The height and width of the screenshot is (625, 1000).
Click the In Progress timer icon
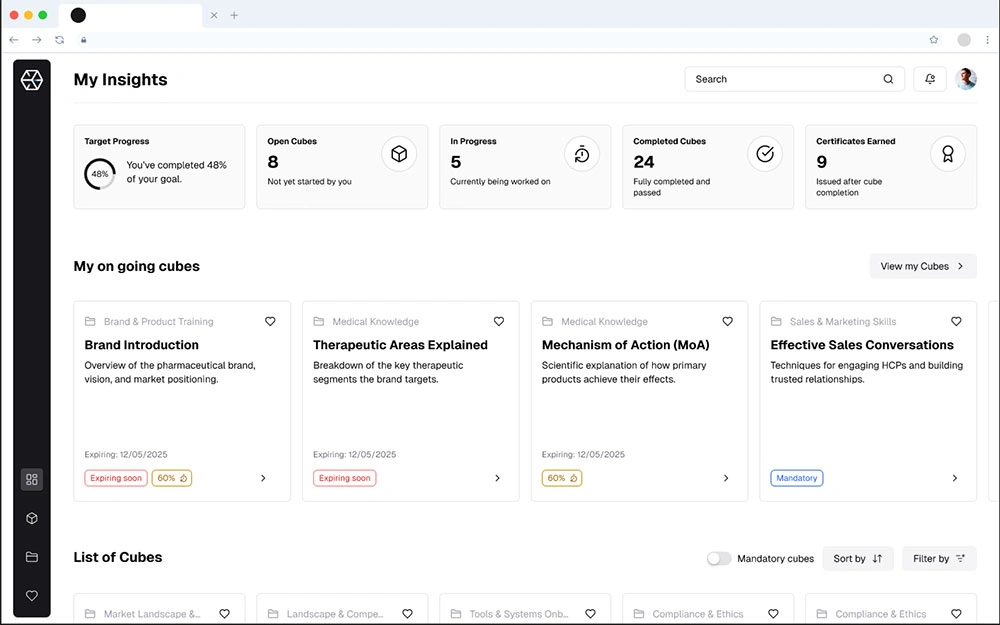click(582, 154)
